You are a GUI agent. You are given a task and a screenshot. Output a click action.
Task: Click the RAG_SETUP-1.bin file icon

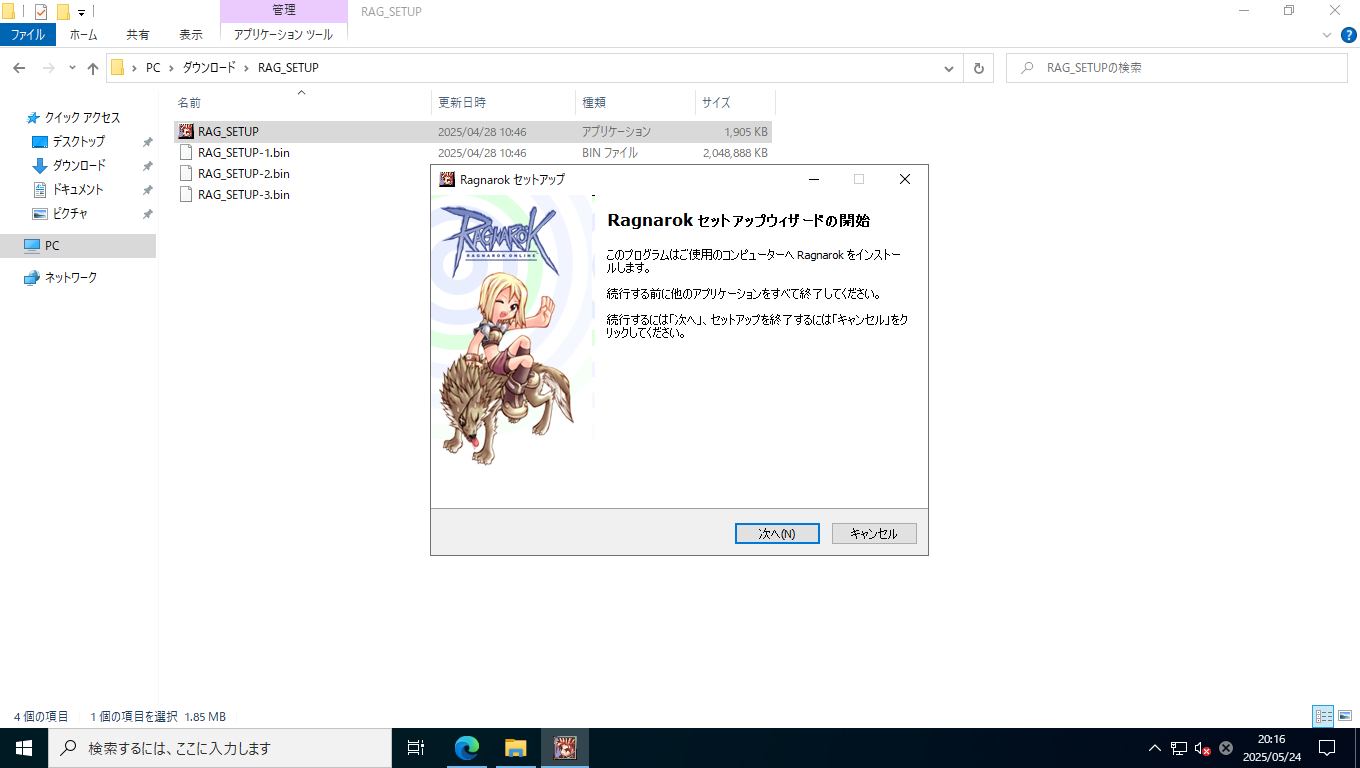click(186, 153)
